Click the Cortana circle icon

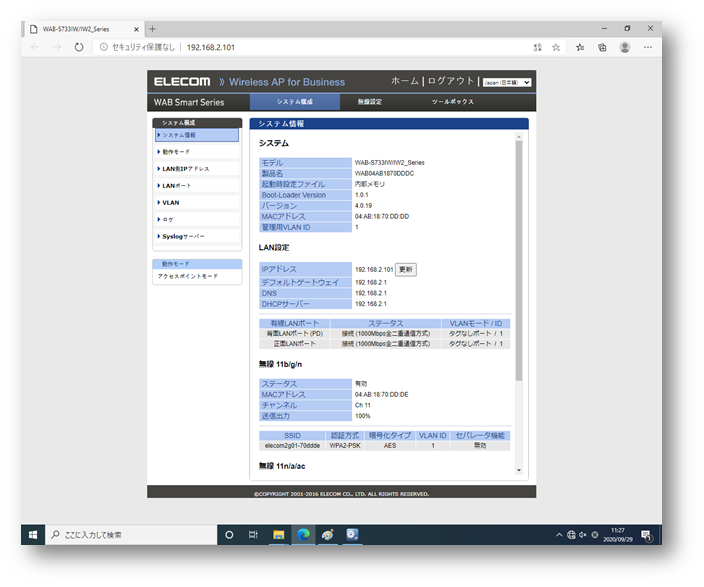229,534
